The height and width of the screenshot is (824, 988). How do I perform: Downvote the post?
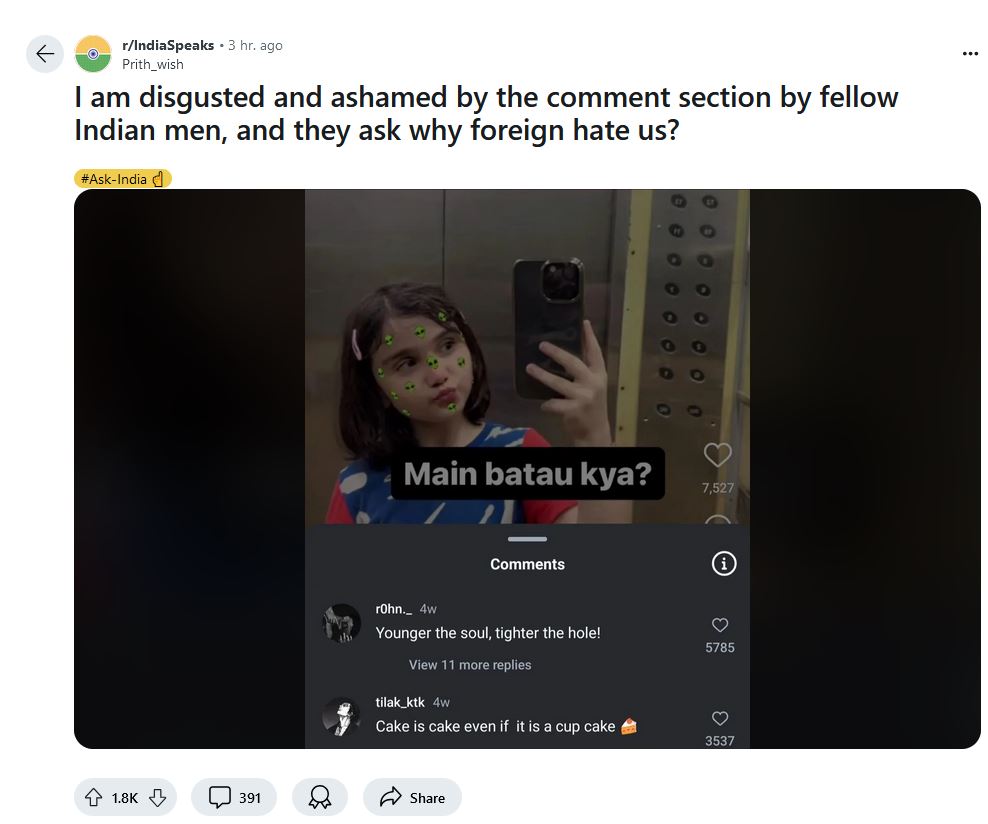(158, 798)
